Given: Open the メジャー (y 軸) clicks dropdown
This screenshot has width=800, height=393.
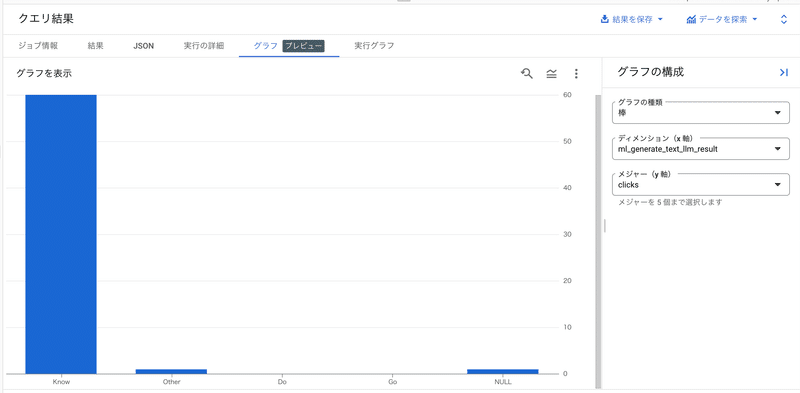Looking at the screenshot, I should [x=701, y=184].
